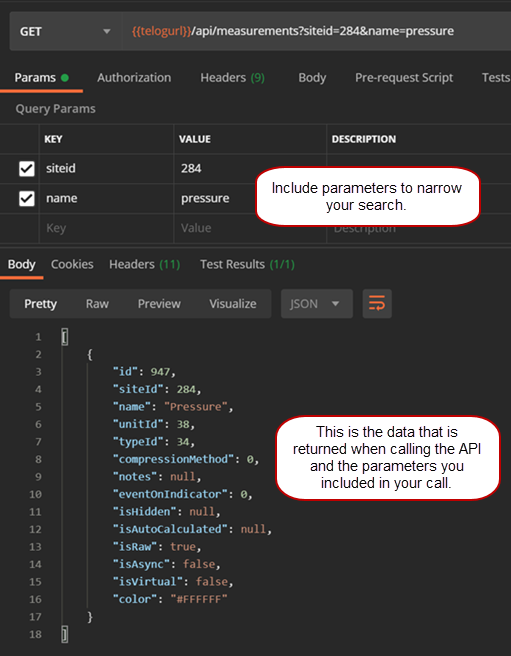Click the 284 value cell
511x656 pixels.
(250, 169)
